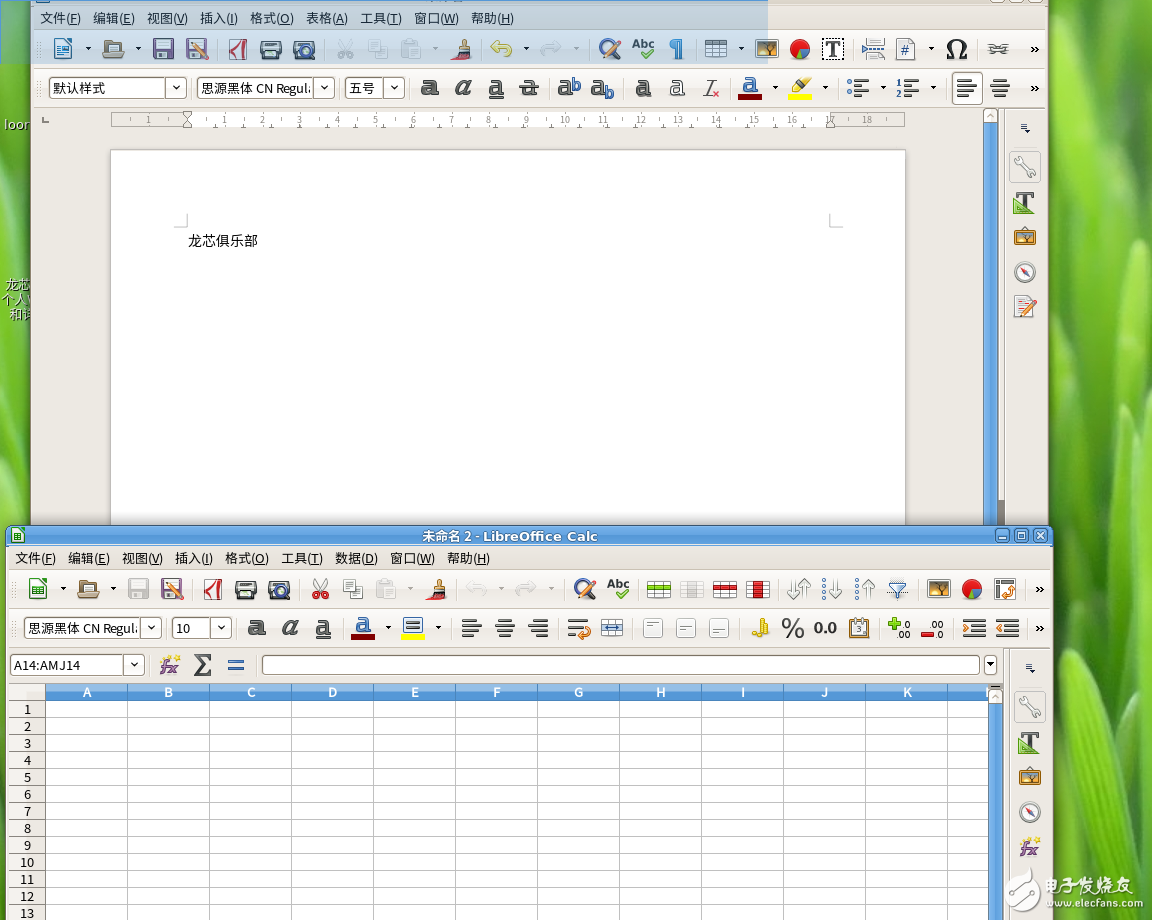1152x920 pixels.
Task: Insert a table in Writer toolbar
Action: (715, 49)
